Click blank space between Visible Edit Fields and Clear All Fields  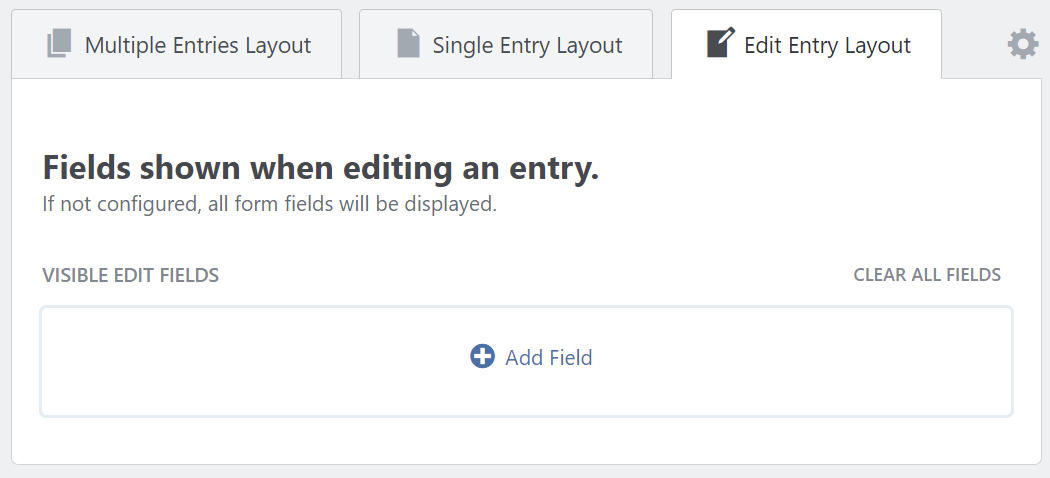[x=530, y=275]
